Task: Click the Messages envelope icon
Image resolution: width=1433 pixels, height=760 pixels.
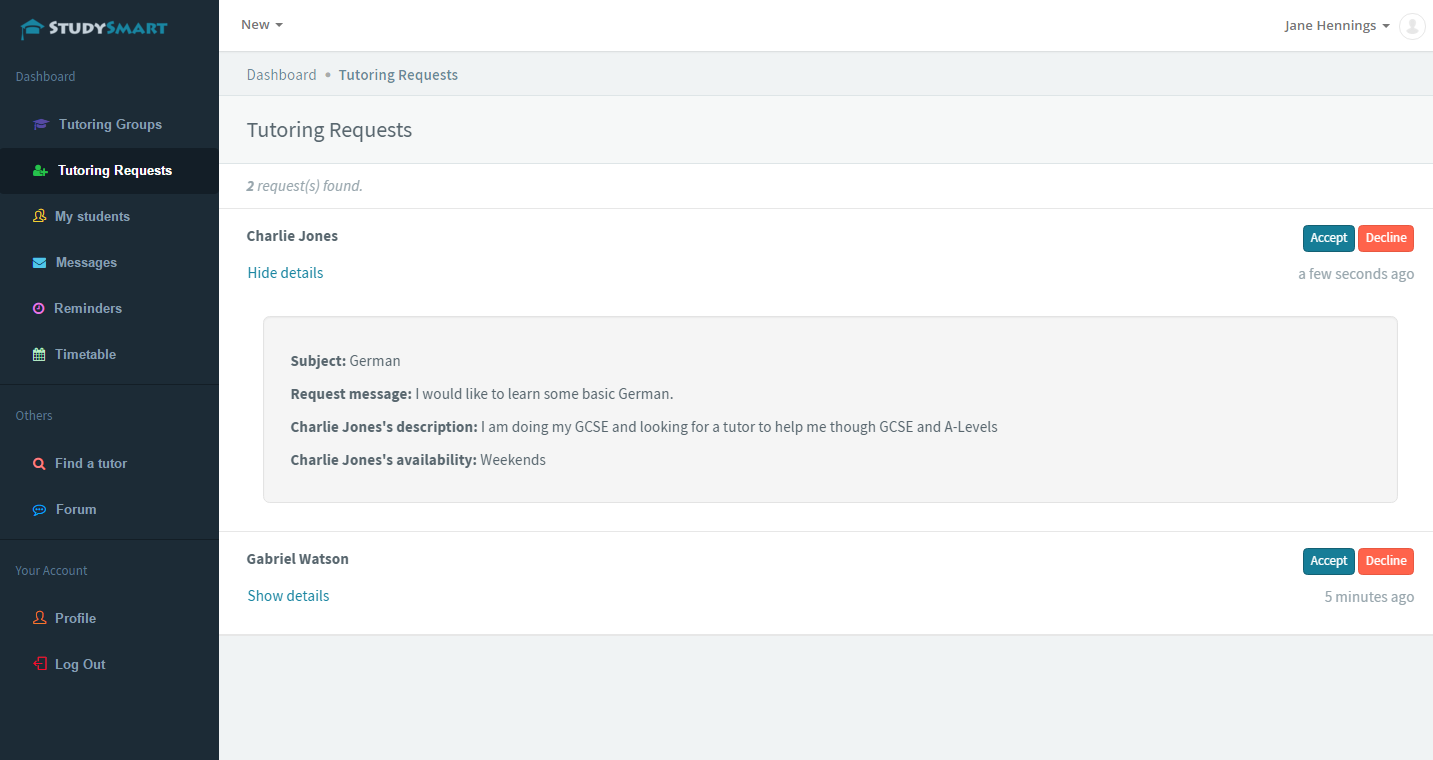Action: pyautogui.click(x=38, y=262)
